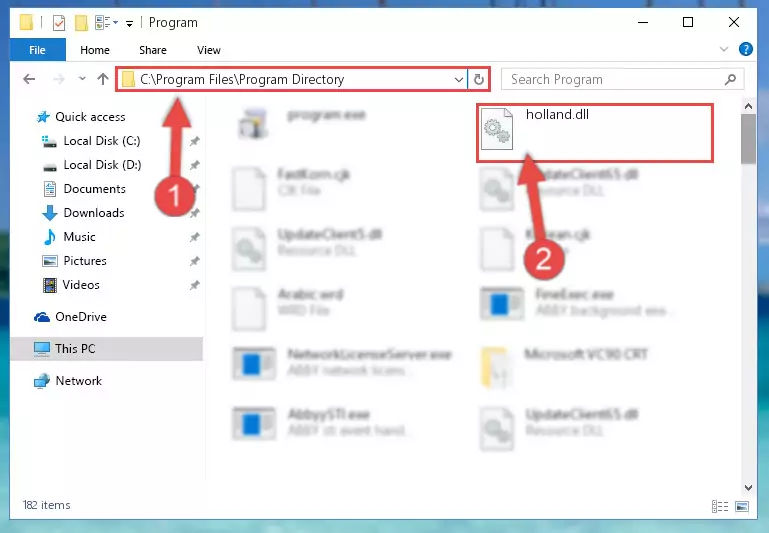Open the File ribbon tab
This screenshot has height=533, width=769.
37,50
